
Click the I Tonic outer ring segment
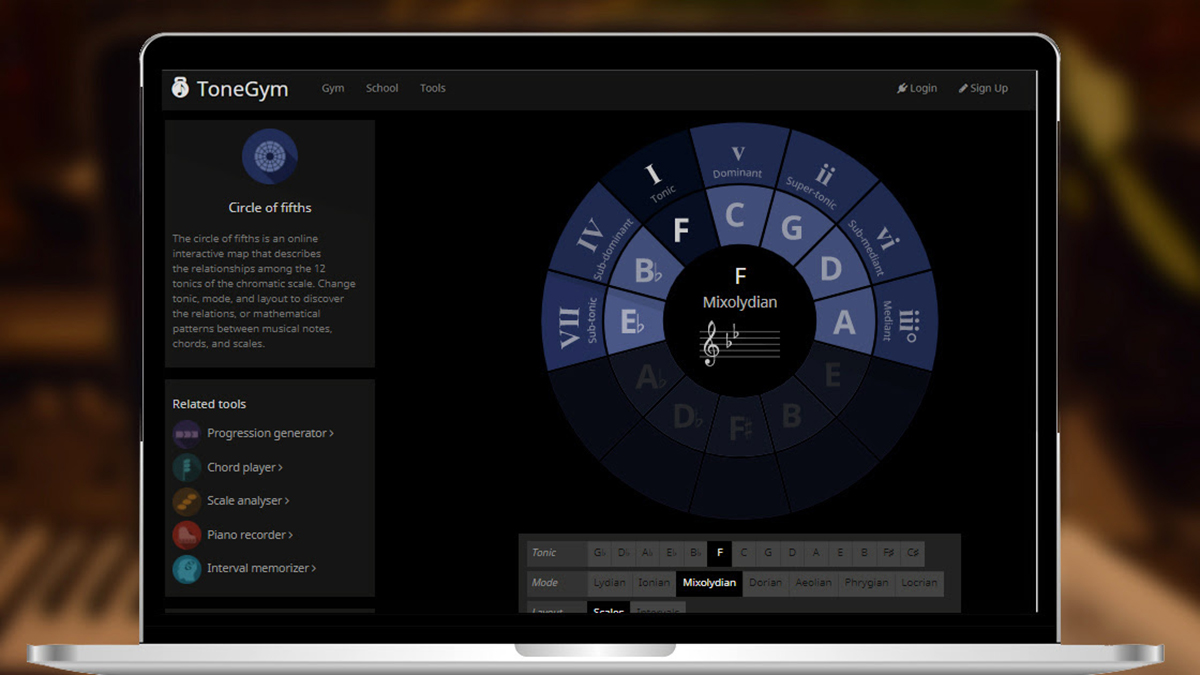[655, 178]
